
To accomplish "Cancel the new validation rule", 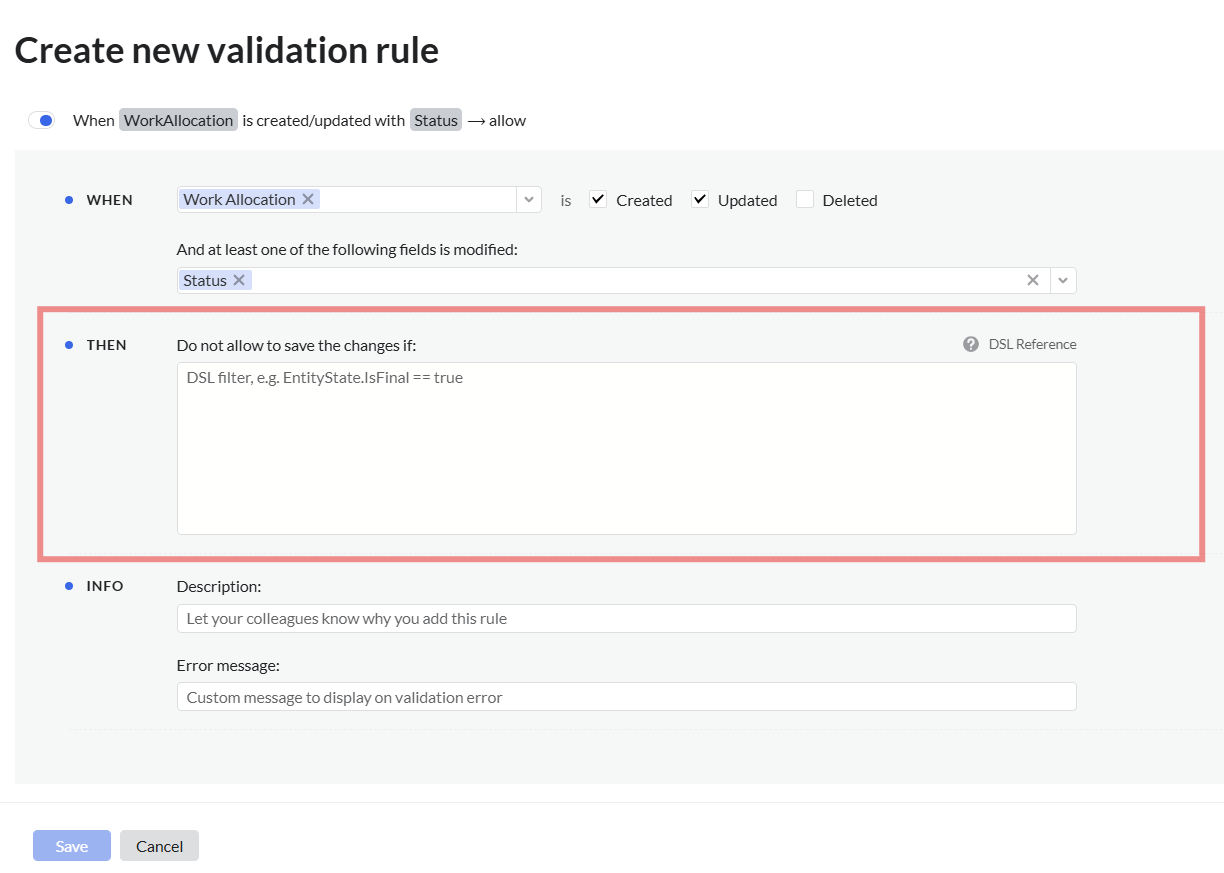I will [159, 846].
